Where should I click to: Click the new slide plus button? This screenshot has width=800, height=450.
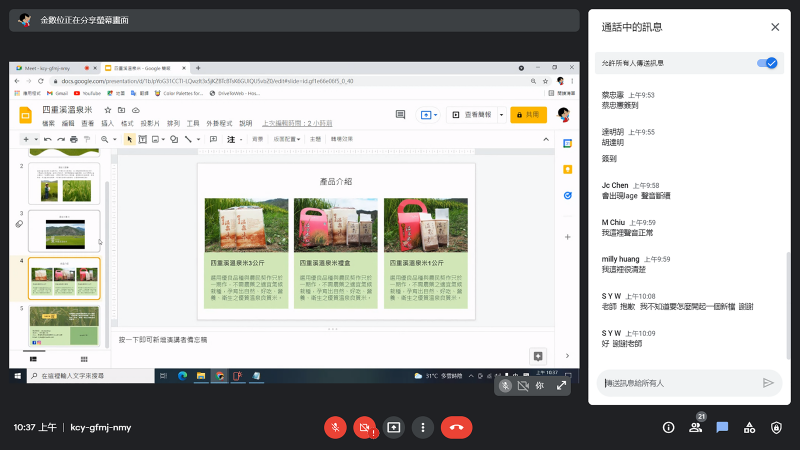pos(26,139)
